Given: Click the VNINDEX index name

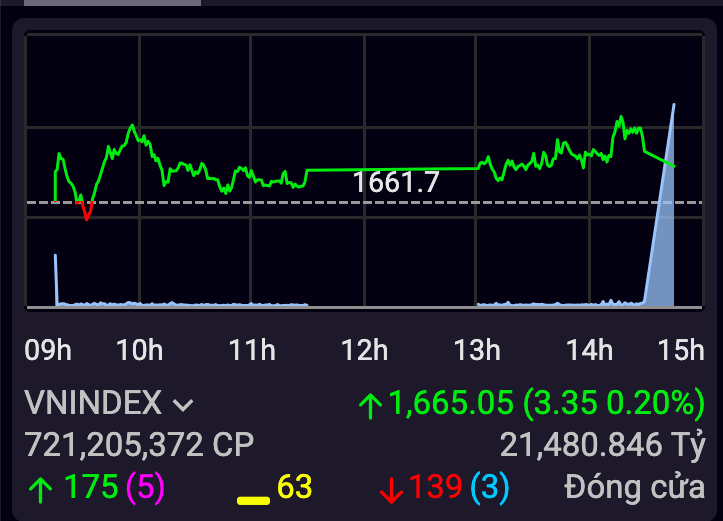Looking at the screenshot, I should pyautogui.click(x=93, y=403).
